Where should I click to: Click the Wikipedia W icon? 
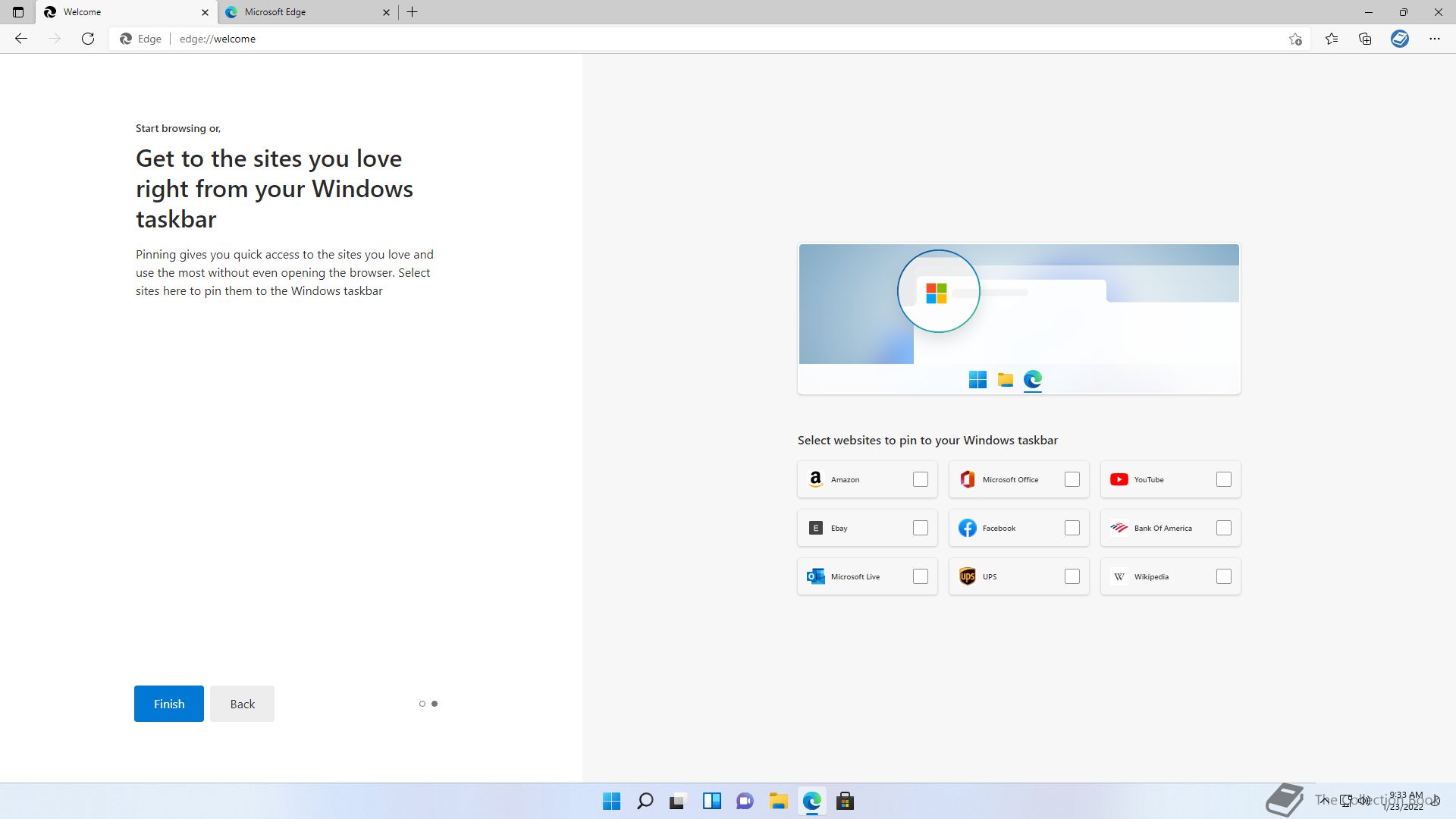pyautogui.click(x=1119, y=576)
